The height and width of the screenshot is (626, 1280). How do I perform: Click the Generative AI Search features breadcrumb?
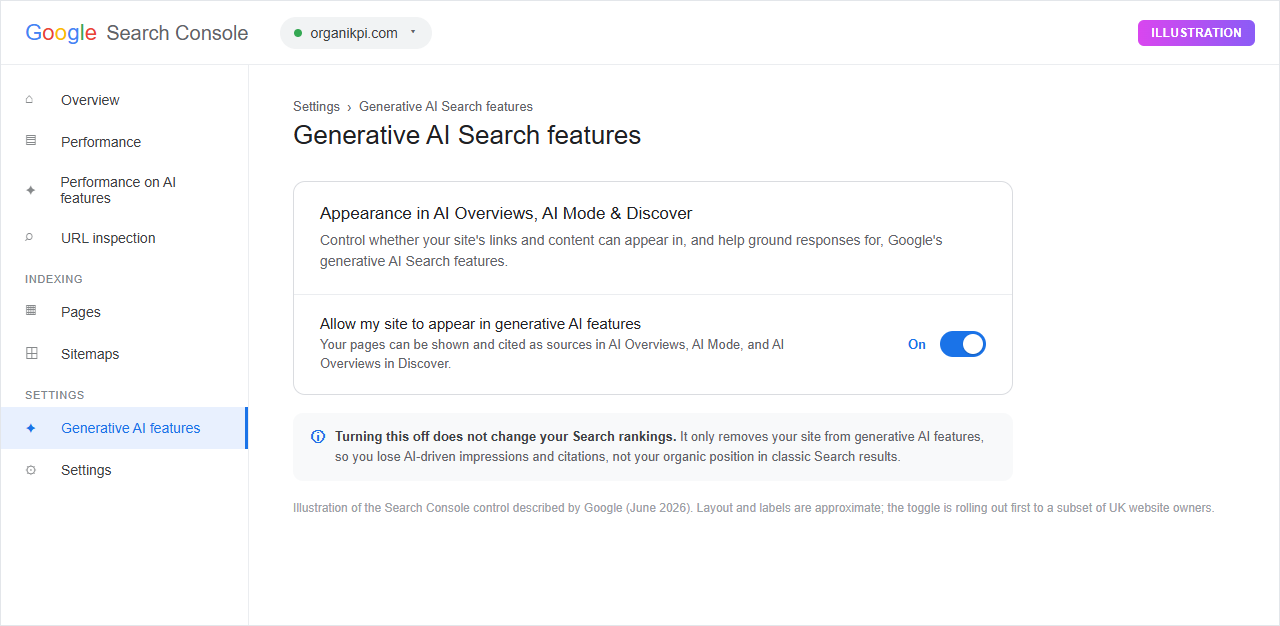coord(446,106)
